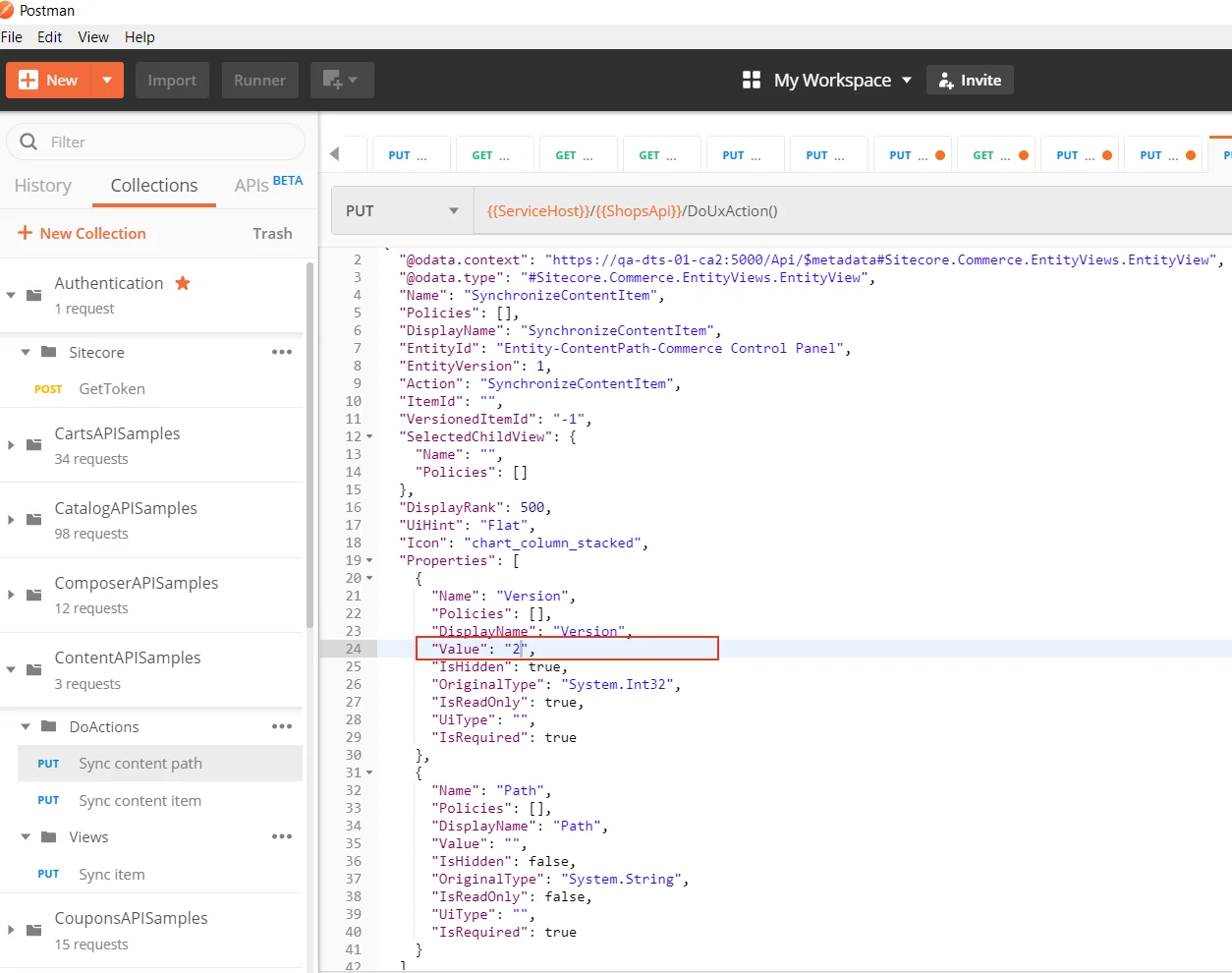Open the new tab/window icon button
The image size is (1232, 973).
click(x=342, y=80)
